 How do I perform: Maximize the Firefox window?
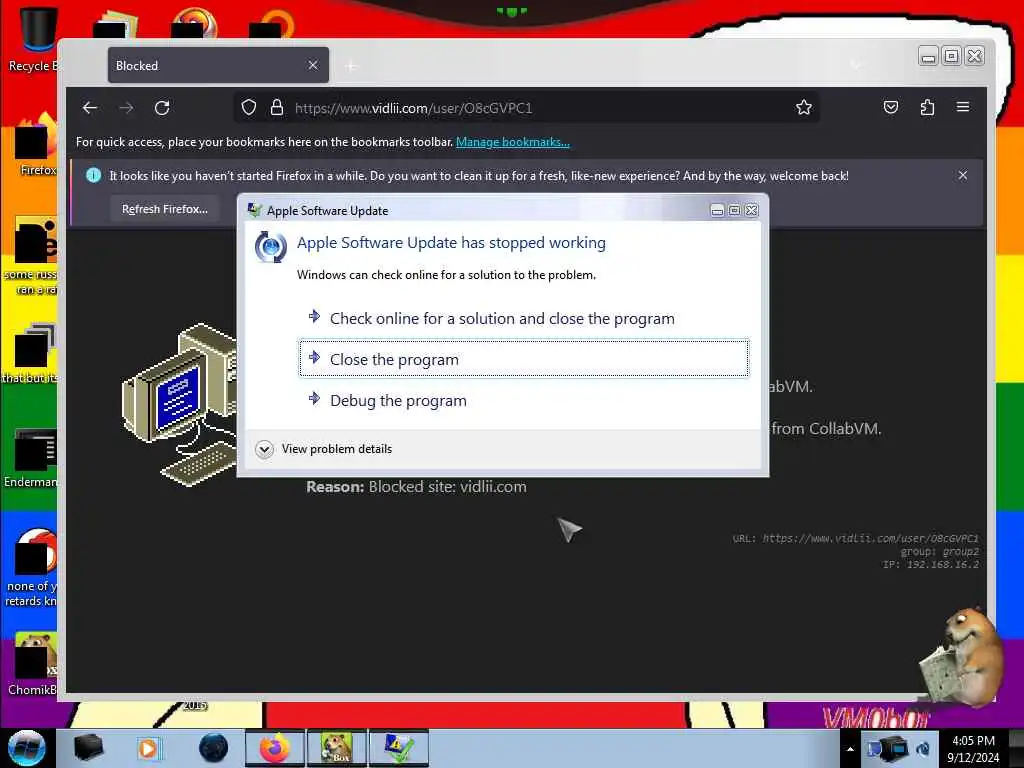[x=952, y=57]
